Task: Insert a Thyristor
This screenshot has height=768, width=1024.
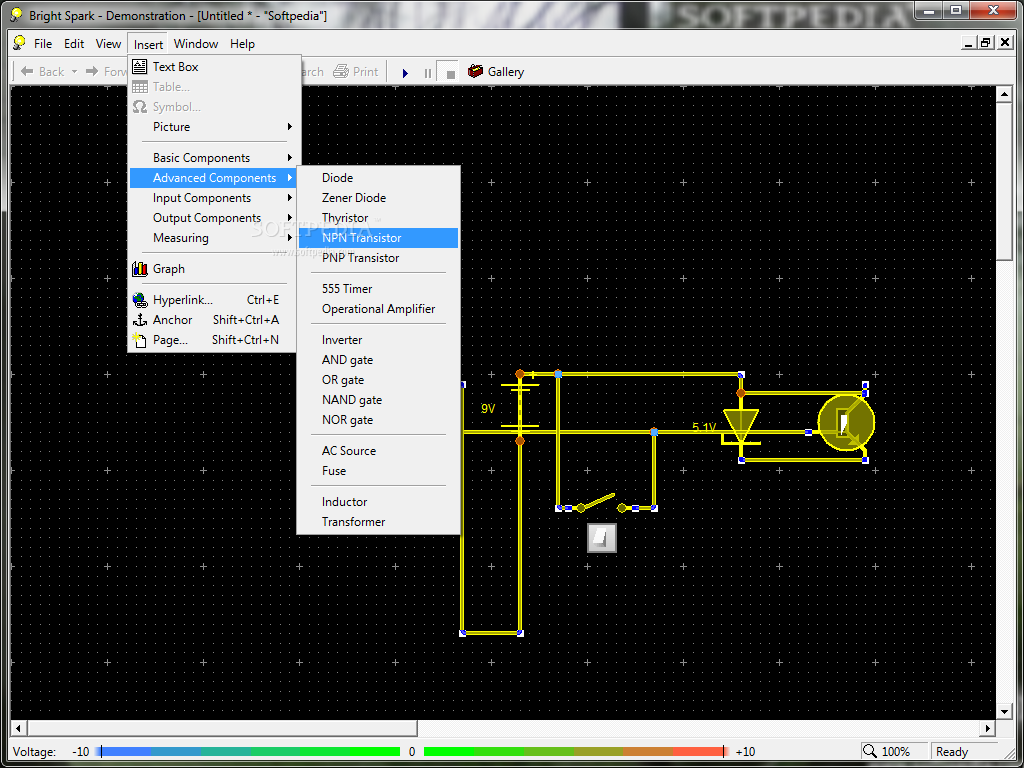Action: coord(378,217)
